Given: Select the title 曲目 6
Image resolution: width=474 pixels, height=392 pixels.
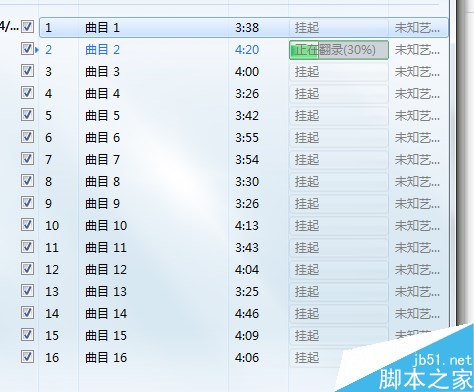Looking at the screenshot, I should pos(102,138).
